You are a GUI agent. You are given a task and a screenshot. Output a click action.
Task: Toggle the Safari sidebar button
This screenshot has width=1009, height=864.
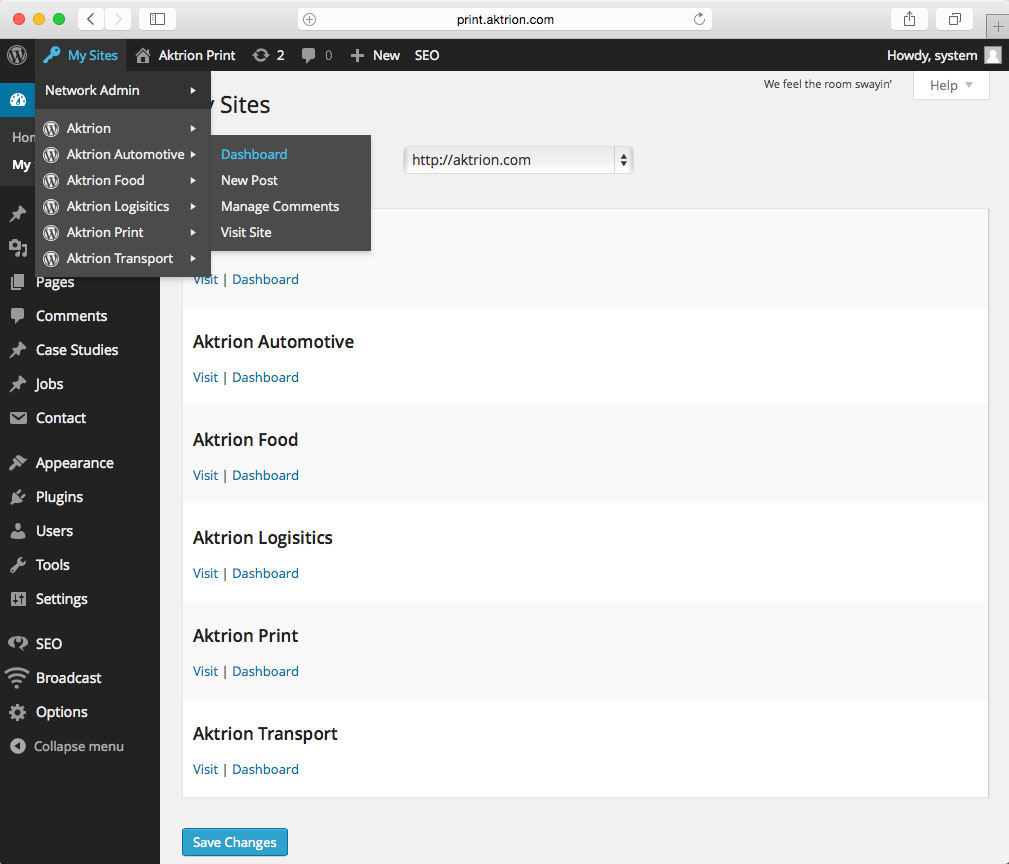157,19
